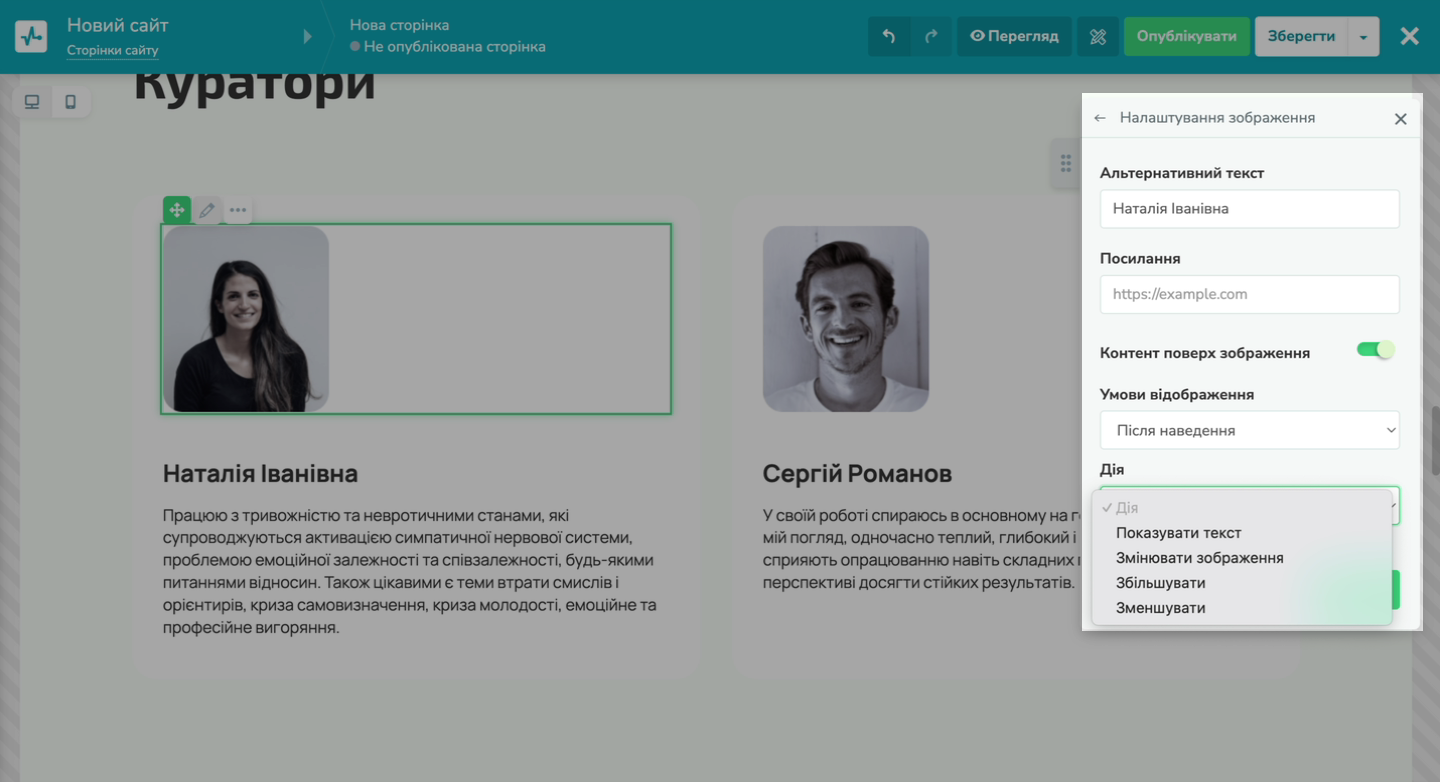
Task: Toggle Контент поверх зображення switch
Action: pos(1375,350)
